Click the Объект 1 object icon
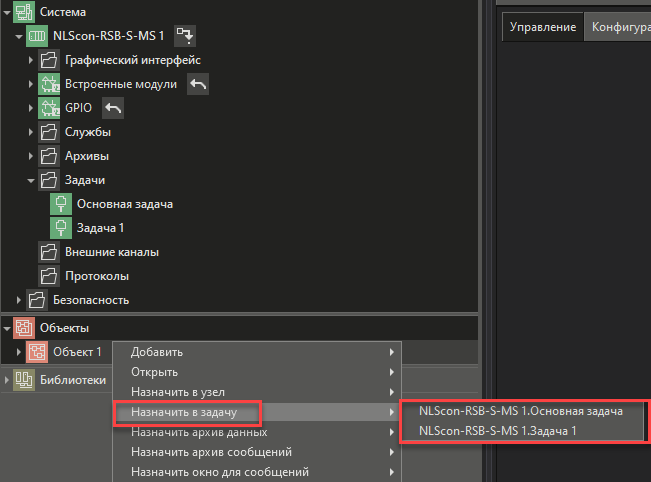The height and width of the screenshot is (482, 651). point(37,352)
